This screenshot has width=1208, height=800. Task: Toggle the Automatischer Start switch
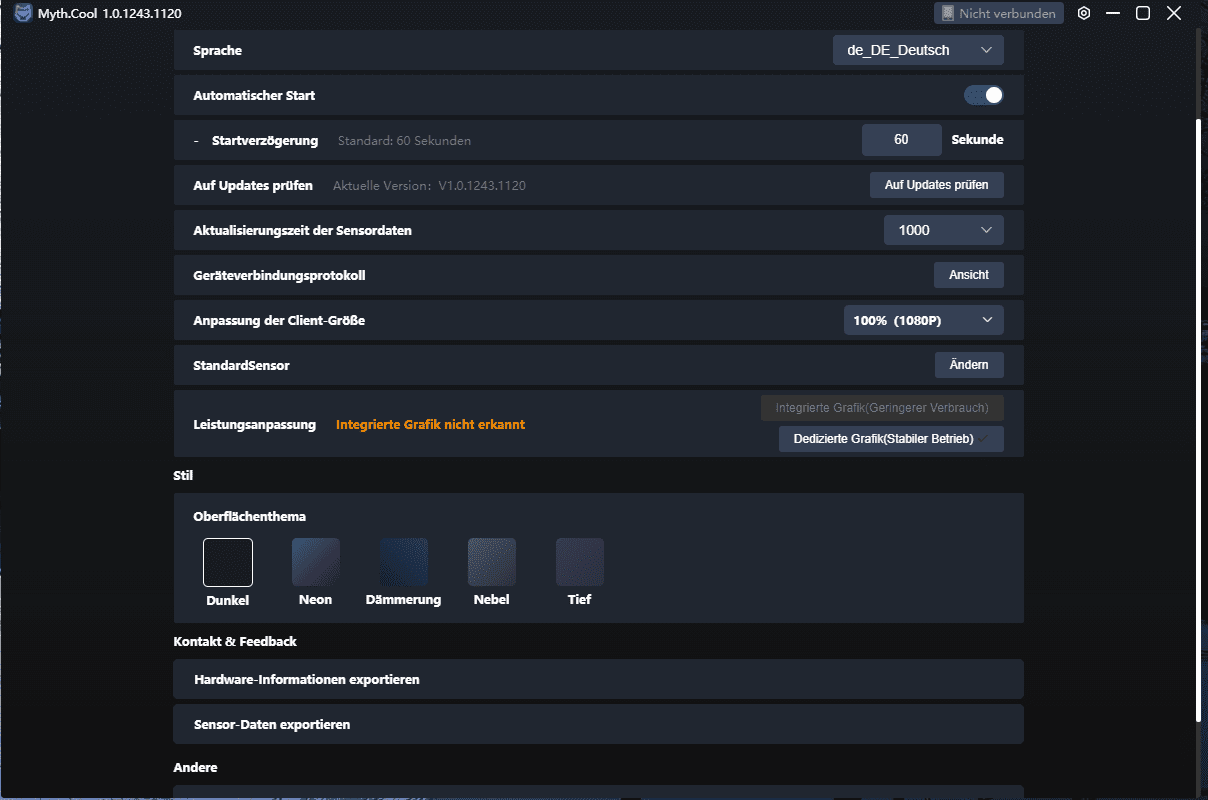(983, 95)
